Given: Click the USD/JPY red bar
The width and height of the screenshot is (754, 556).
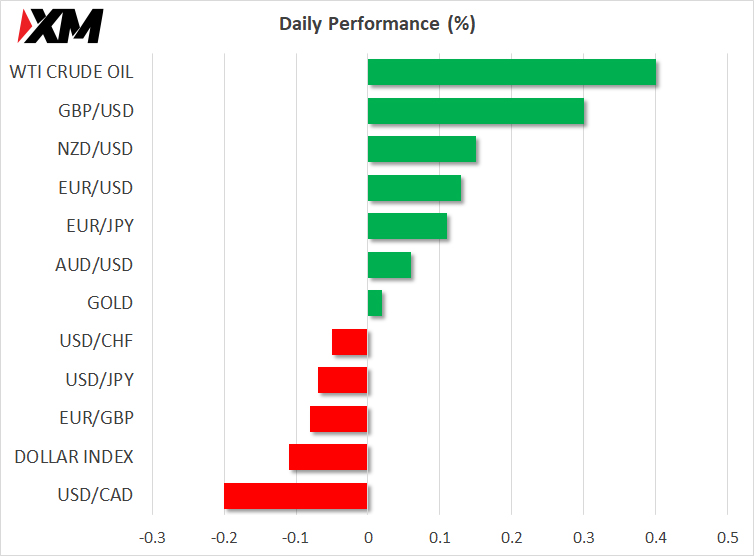Looking at the screenshot, I should (x=342, y=380).
